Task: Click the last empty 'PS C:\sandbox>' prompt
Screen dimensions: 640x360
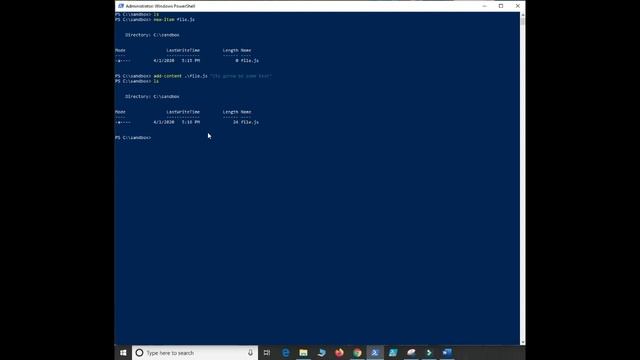Action: point(133,138)
